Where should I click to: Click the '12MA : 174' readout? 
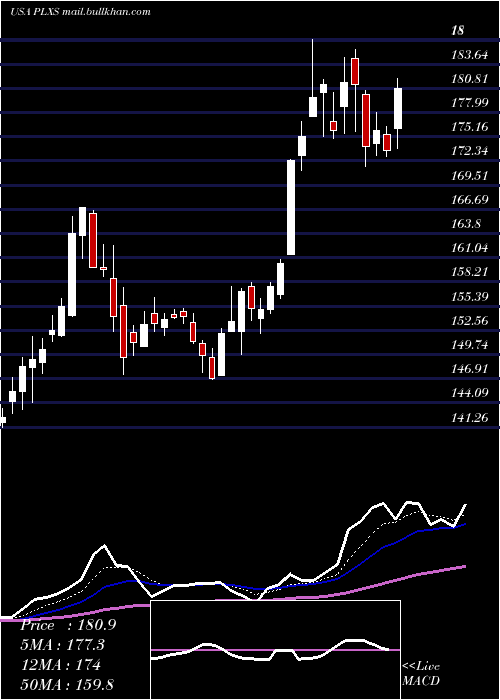point(61,665)
